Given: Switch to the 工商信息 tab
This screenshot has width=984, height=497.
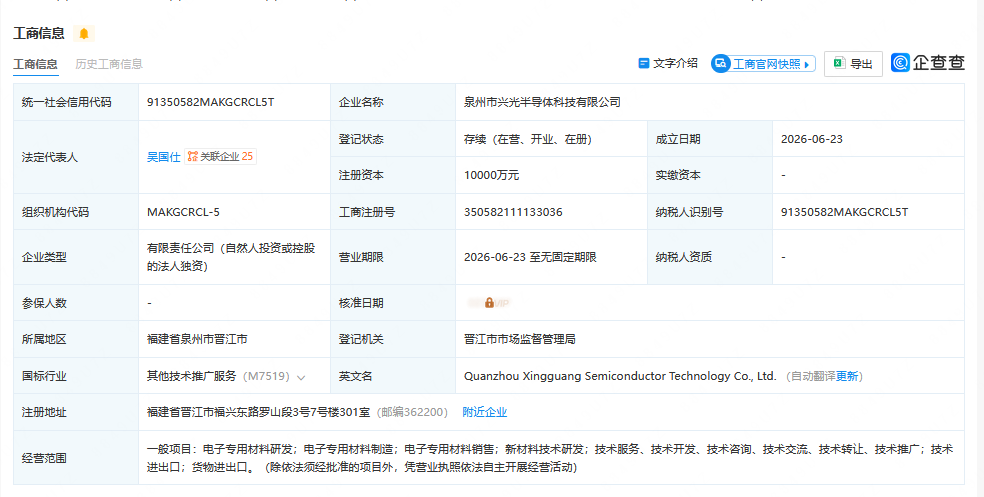Looking at the screenshot, I should 36,64.
